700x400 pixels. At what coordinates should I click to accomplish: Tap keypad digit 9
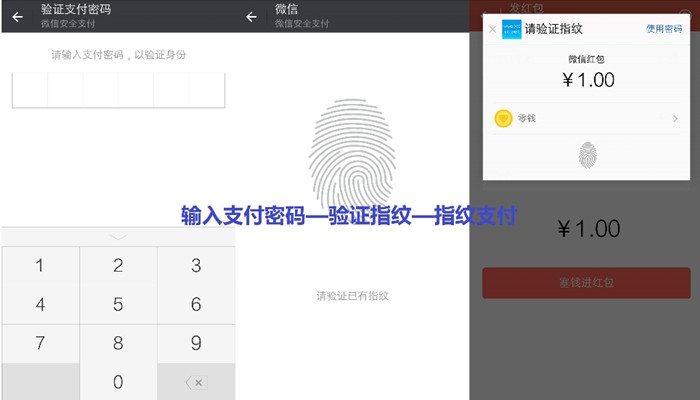pyautogui.click(x=196, y=343)
